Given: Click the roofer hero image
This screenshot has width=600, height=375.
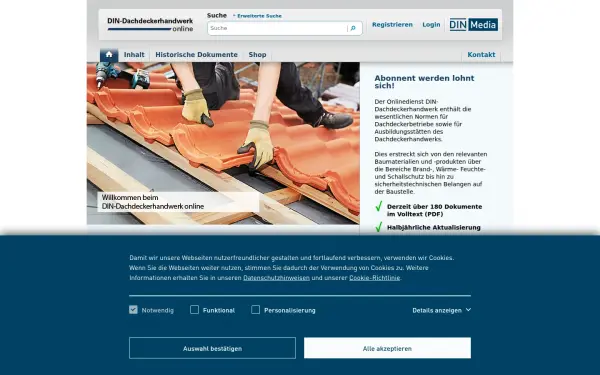Looking at the screenshot, I should [x=223, y=143].
